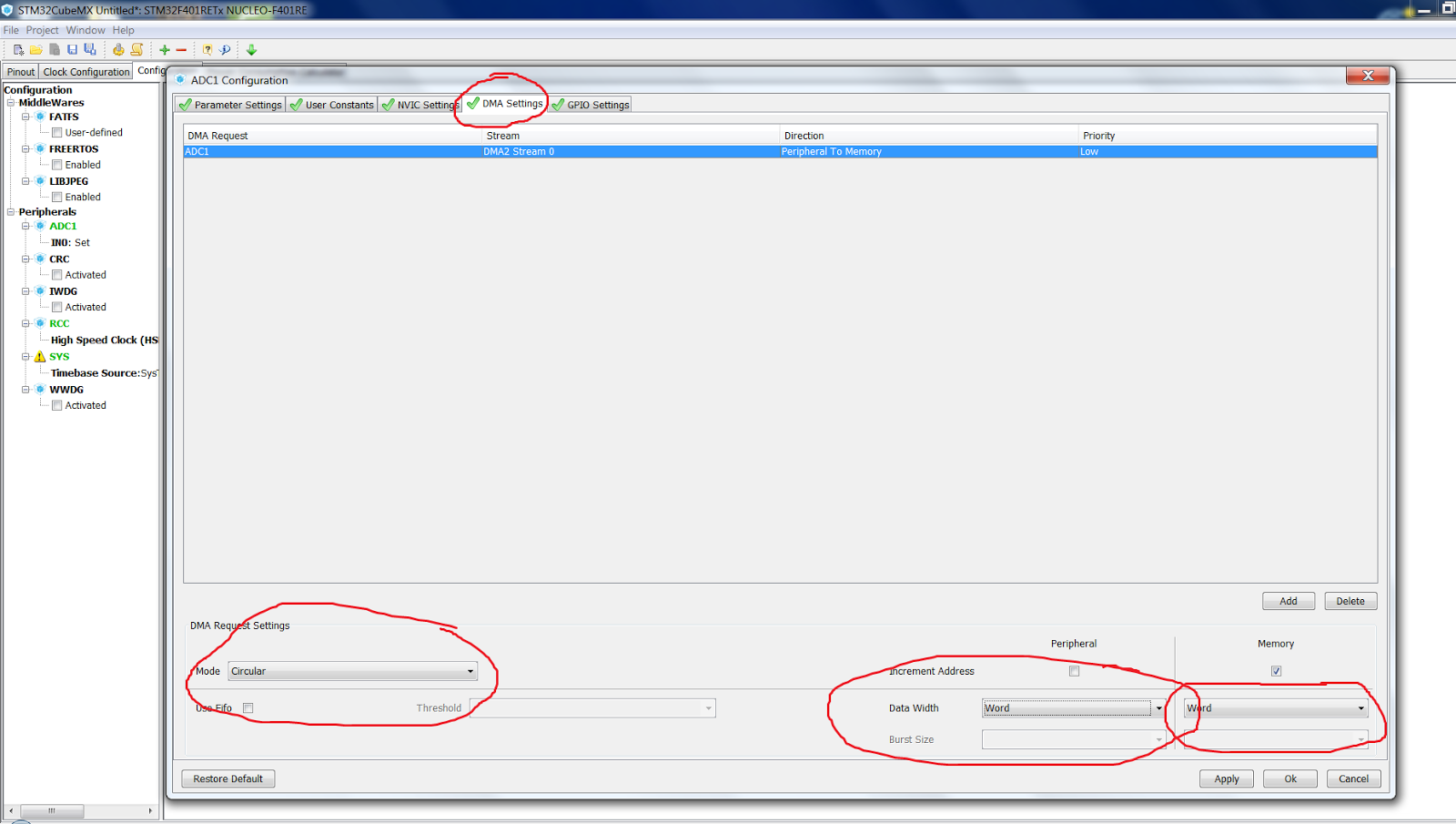Viewport: 1456px width, 824px height.
Task: Click the SYS yellow warning icon
Action: click(x=40, y=356)
